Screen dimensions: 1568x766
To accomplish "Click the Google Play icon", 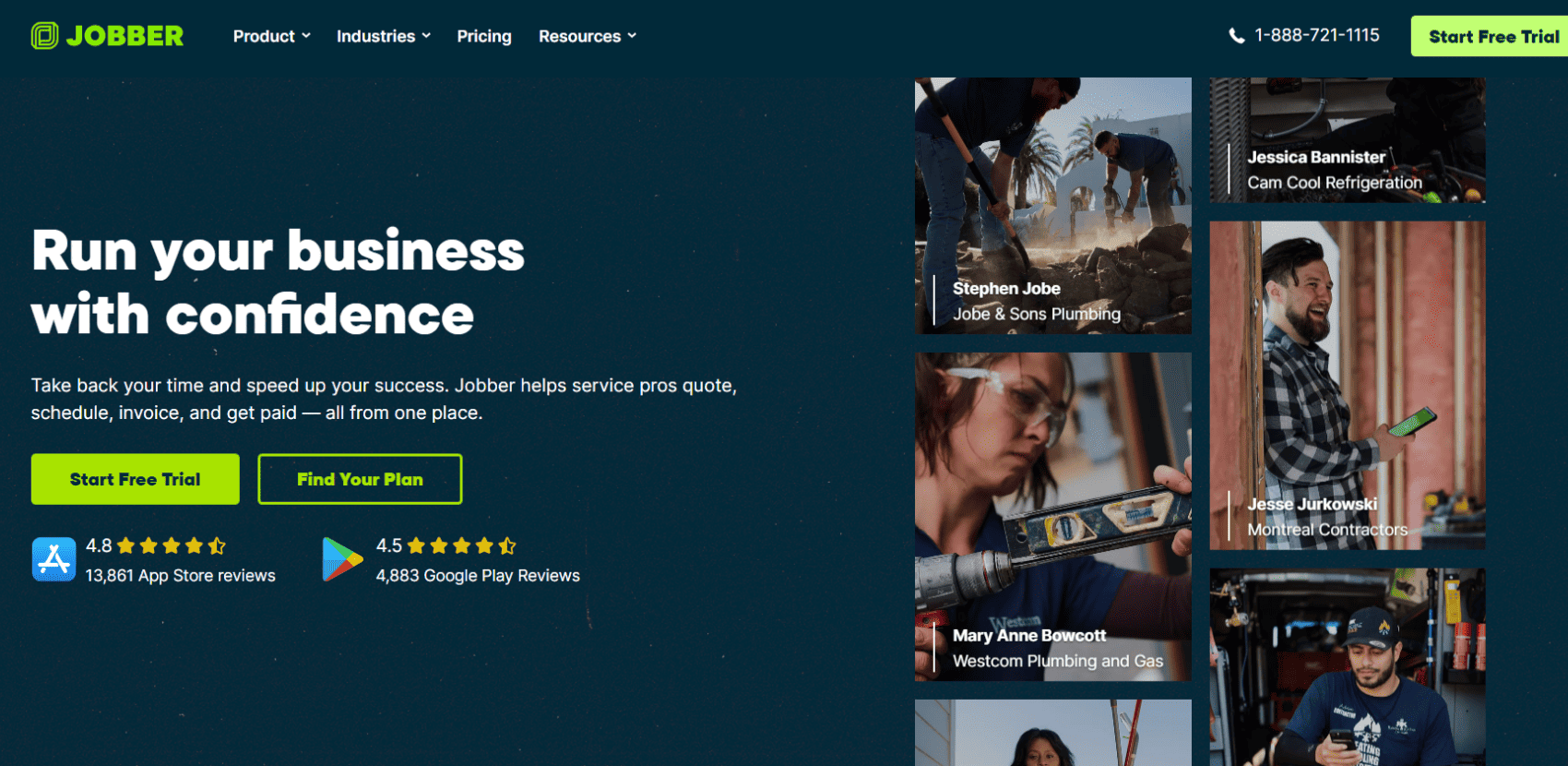I will click(x=342, y=559).
